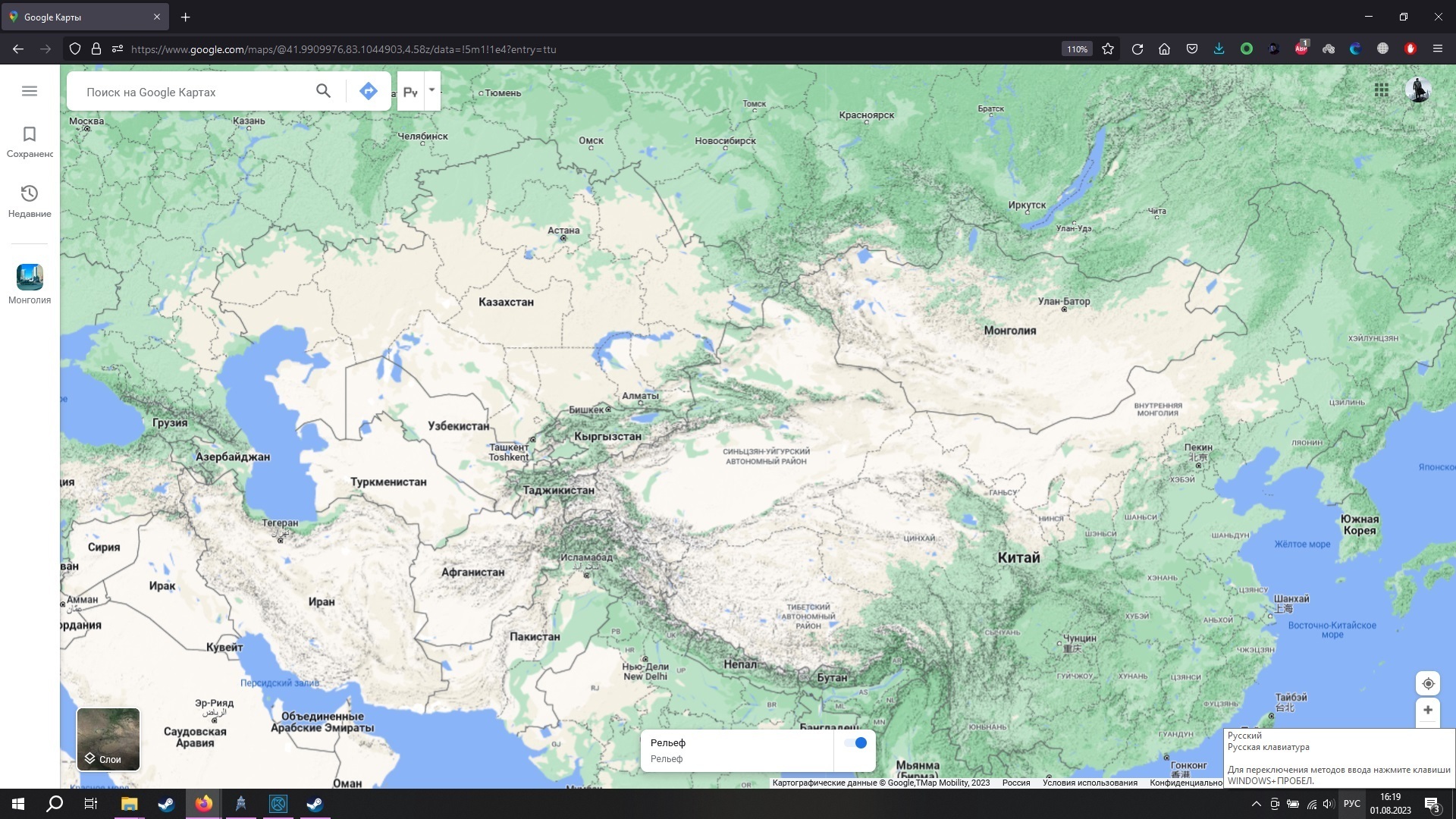The width and height of the screenshot is (1456, 819).
Task: Click the Узбекистан country label
Action: pos(459,426)
